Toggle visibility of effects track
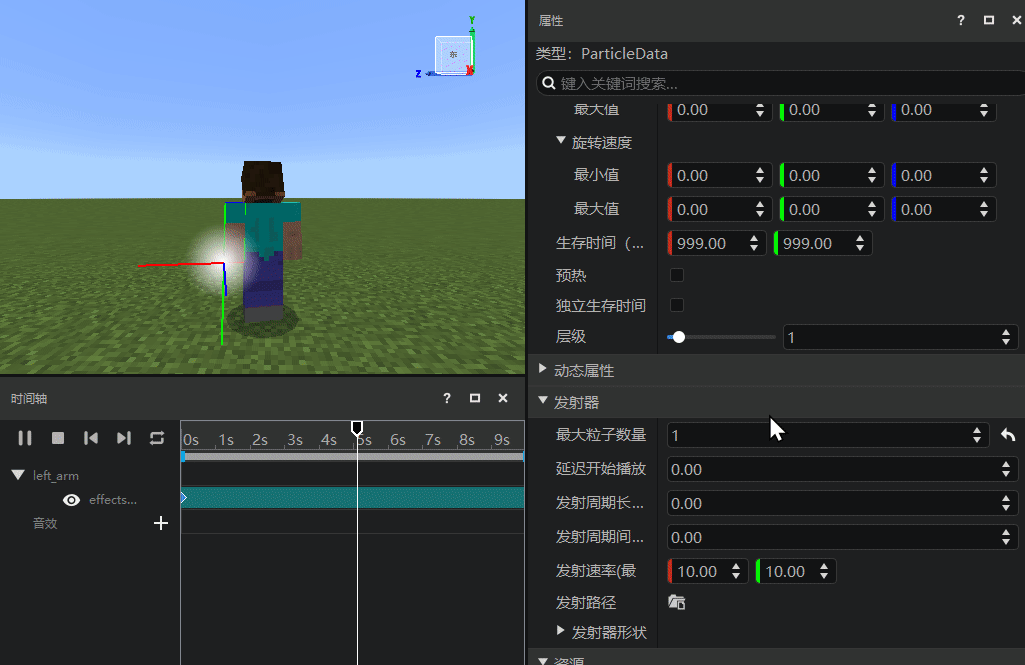Viewport: 1025px width, 665px height. (71, 500)
